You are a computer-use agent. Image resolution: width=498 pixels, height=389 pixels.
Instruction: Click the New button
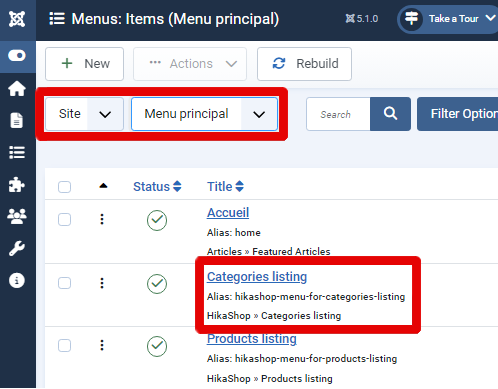pyautogui.click(x=85, y=64)
